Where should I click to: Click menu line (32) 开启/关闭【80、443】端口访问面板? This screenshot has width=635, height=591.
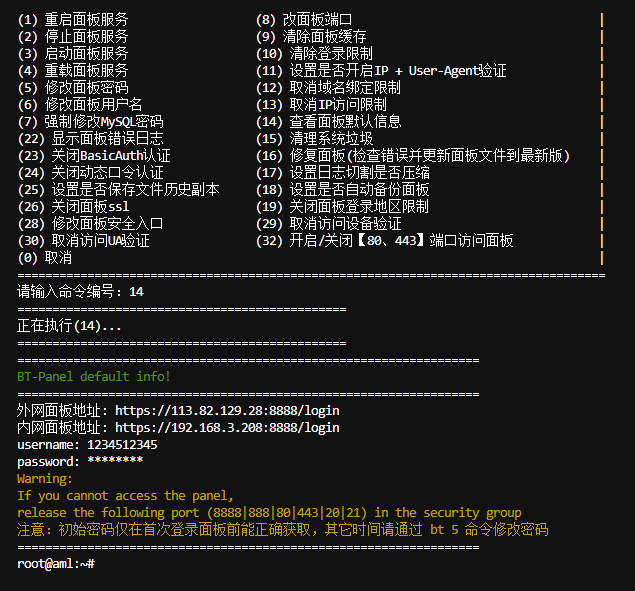385,241
